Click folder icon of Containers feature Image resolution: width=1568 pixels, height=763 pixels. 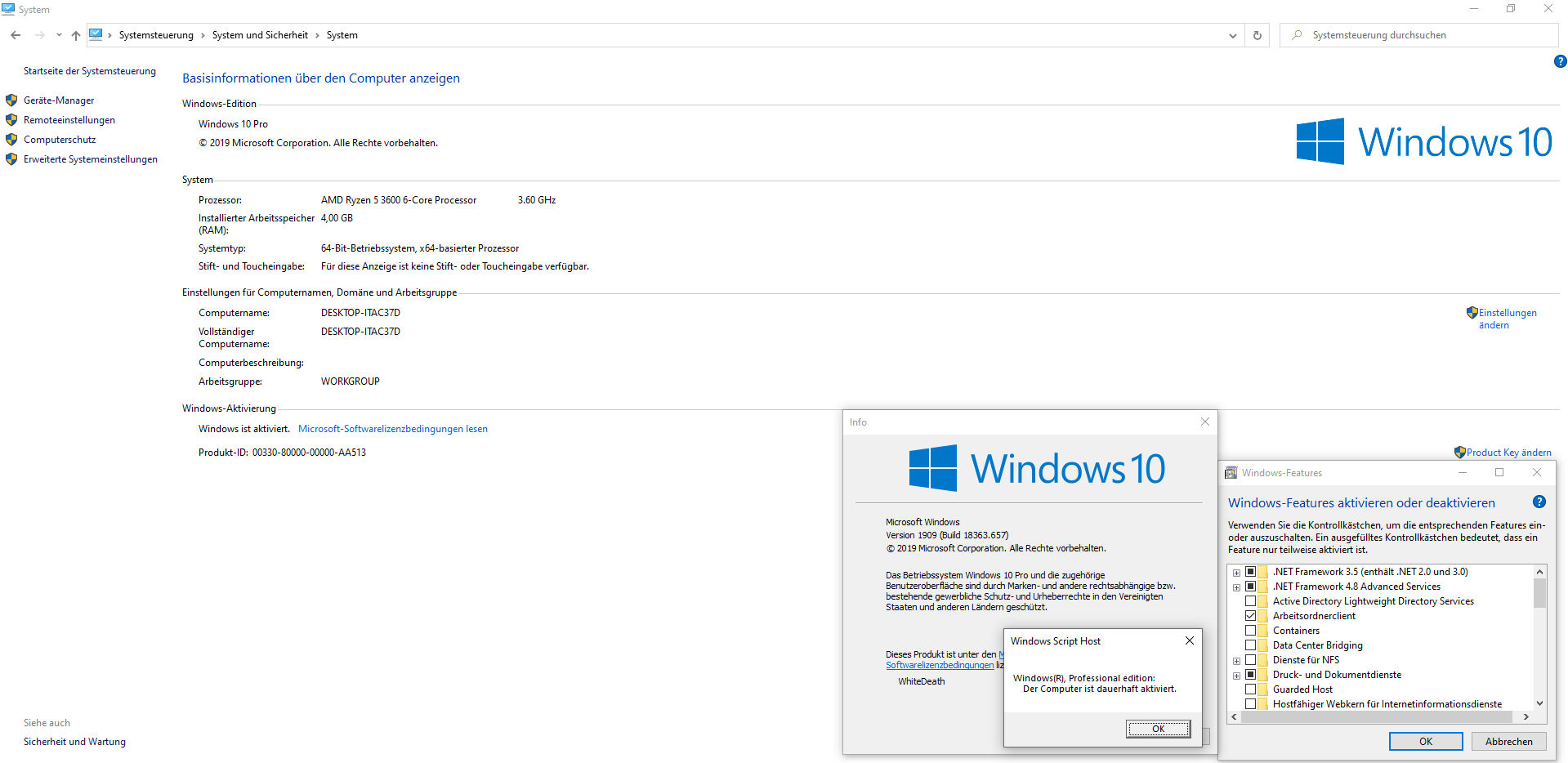click(x=1263, y=631)
